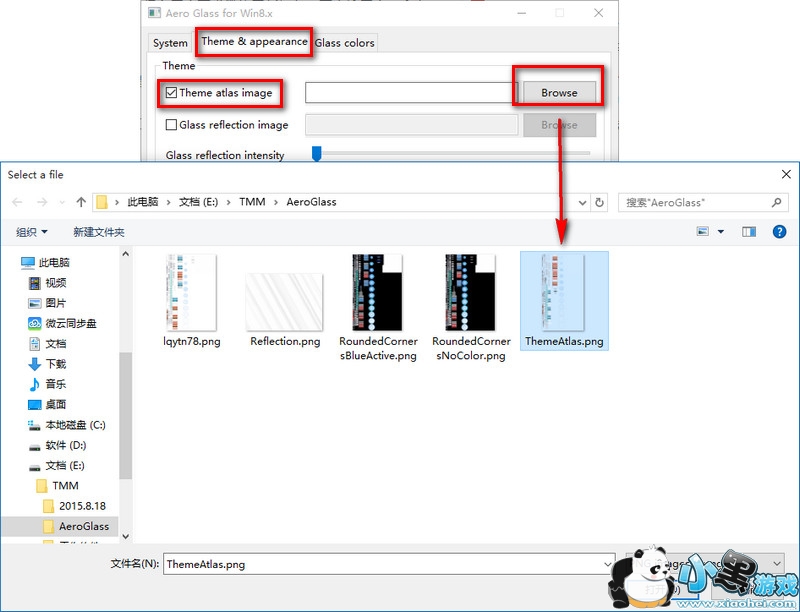
Task: Click the navigation pane scrollbar thumb
Action: pyautogui.click(x=126, y=415)
